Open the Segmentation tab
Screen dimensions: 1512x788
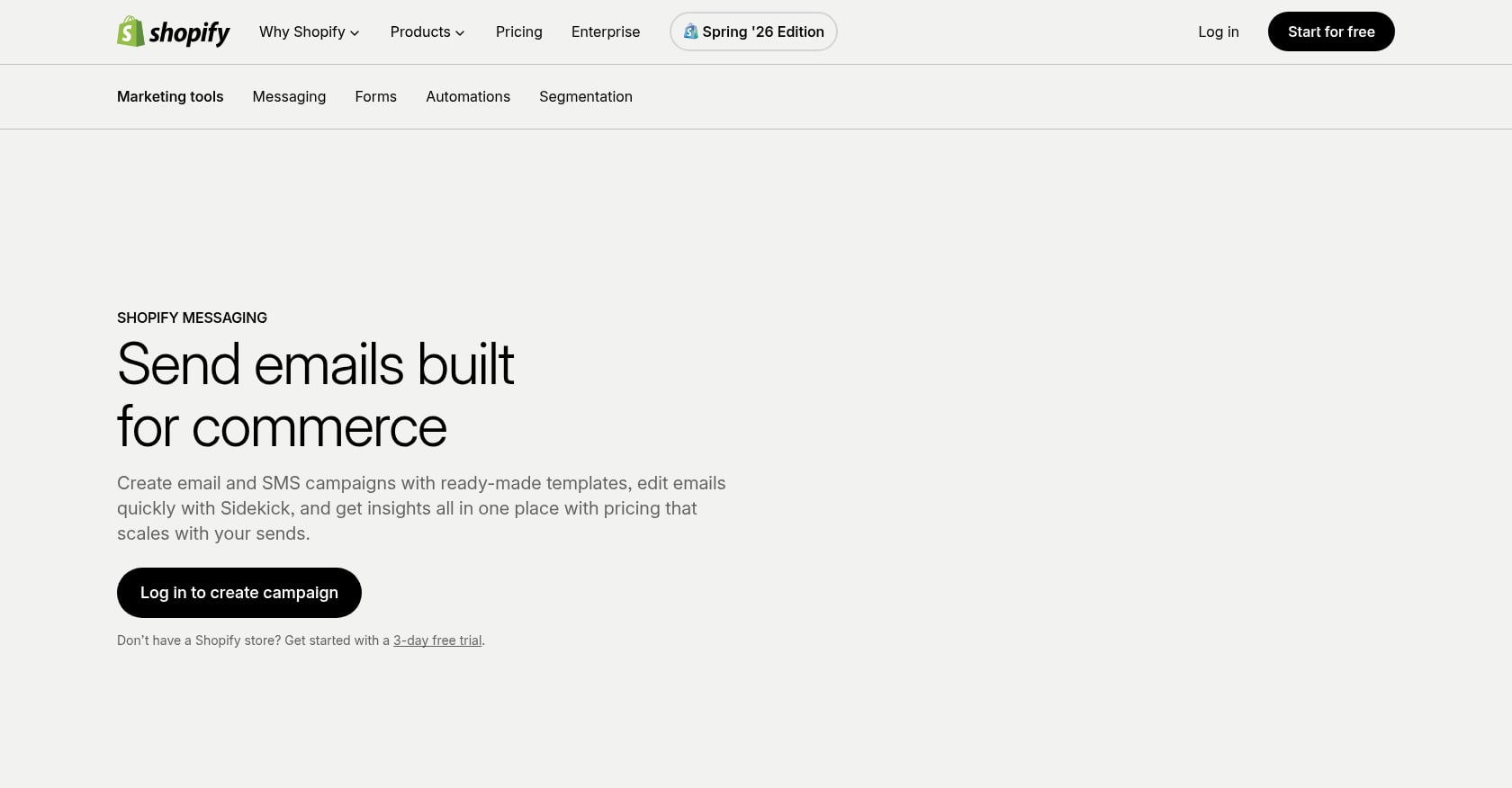tap(586, 96)
